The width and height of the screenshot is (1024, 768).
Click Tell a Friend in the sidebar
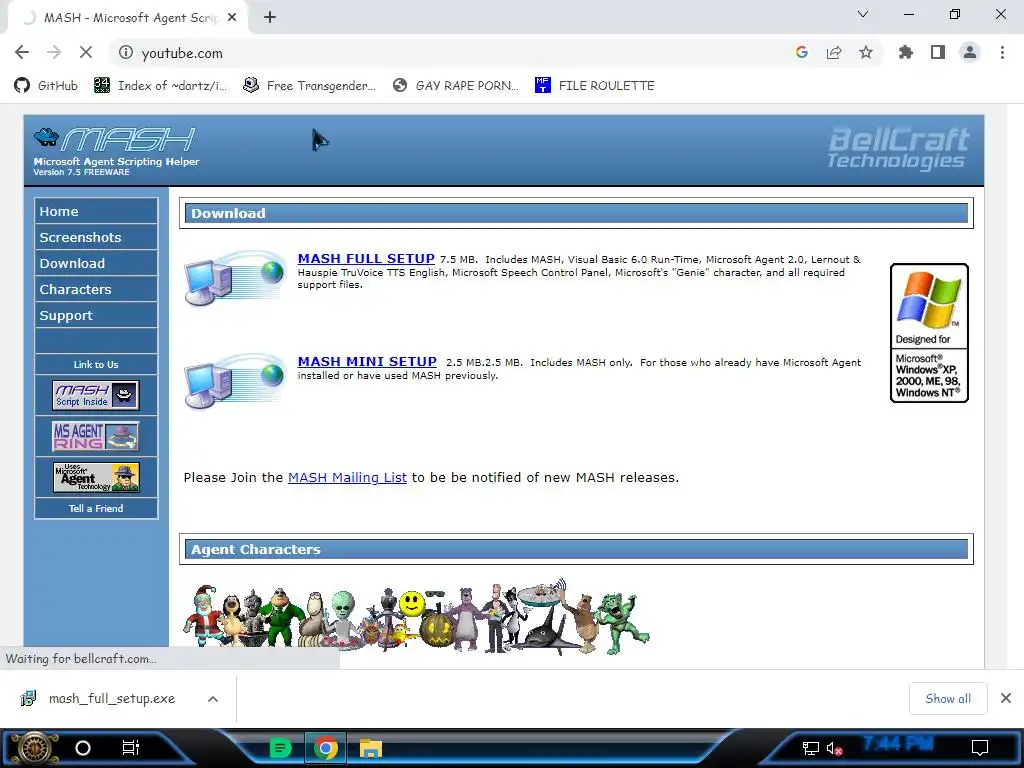(96, 508)
